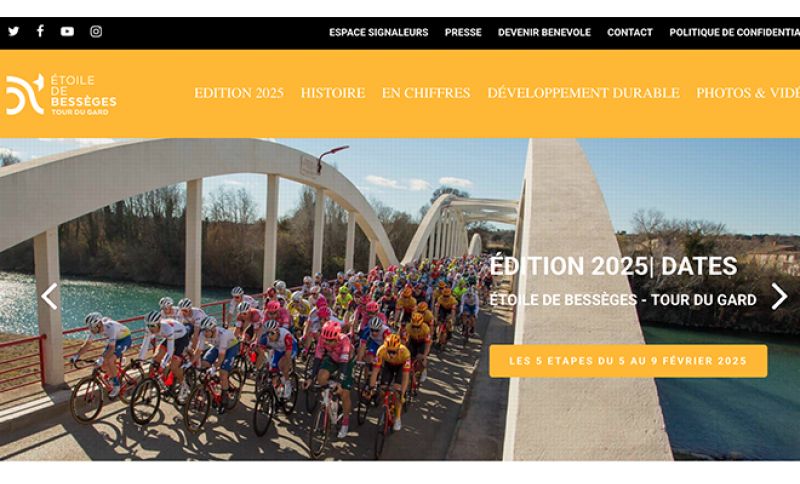Click the cyclists on bridge hero image
The width and height of the screenshot is (800, 484).
pos(255,316)
